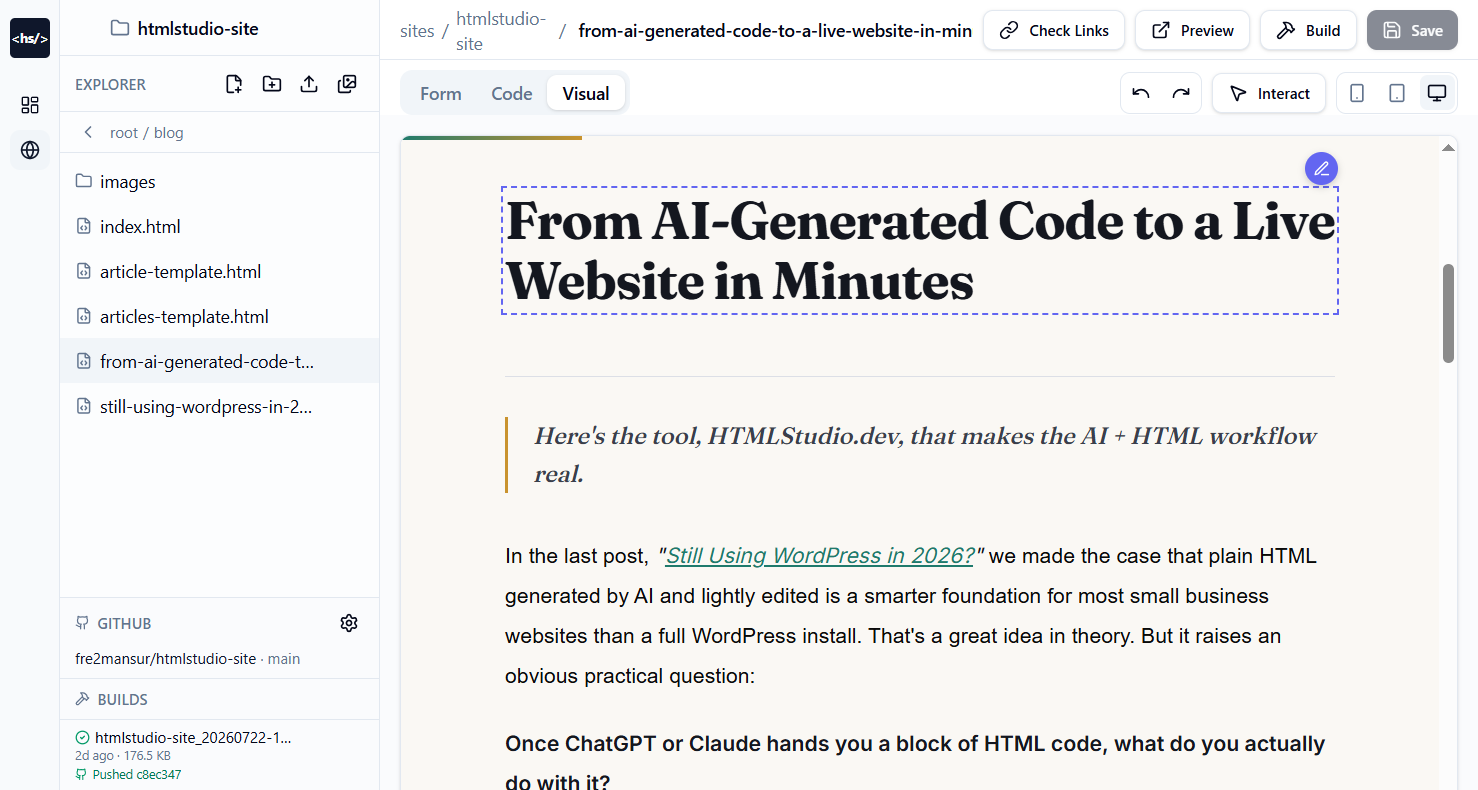Click the new file icon in Explorer
The height and width of the screenshot is (790, 1478).
point(234,84)
